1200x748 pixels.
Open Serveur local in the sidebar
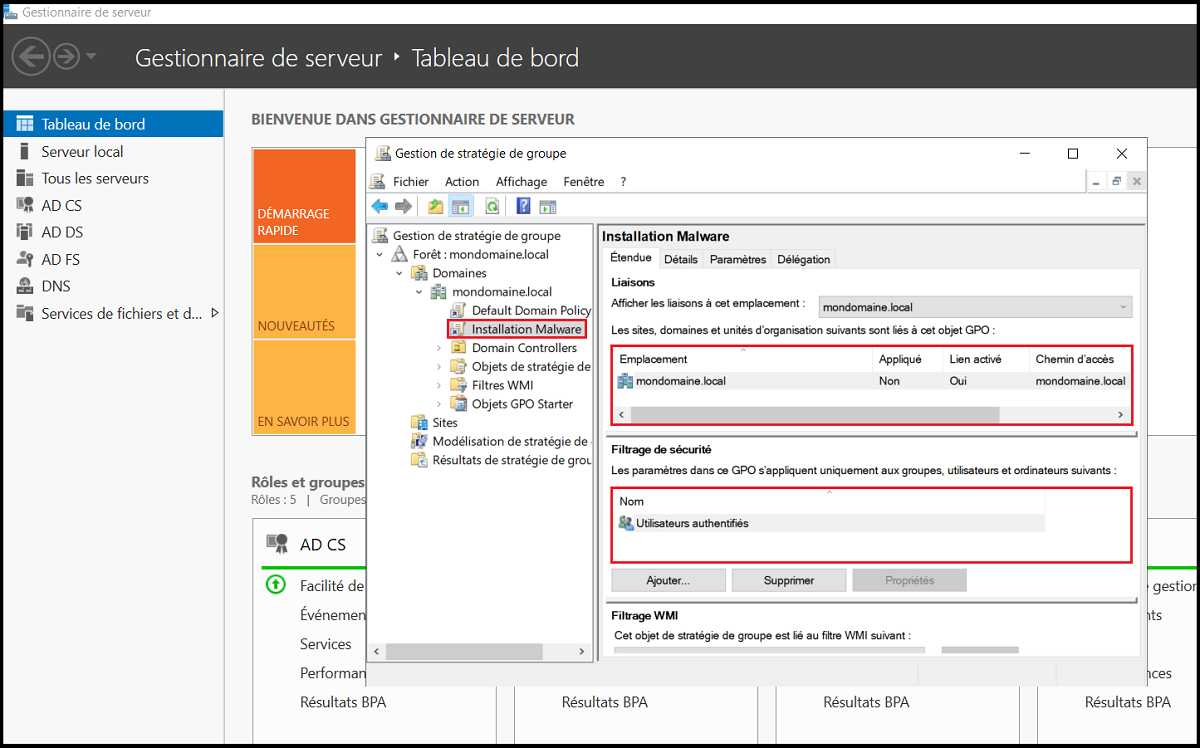82,152
